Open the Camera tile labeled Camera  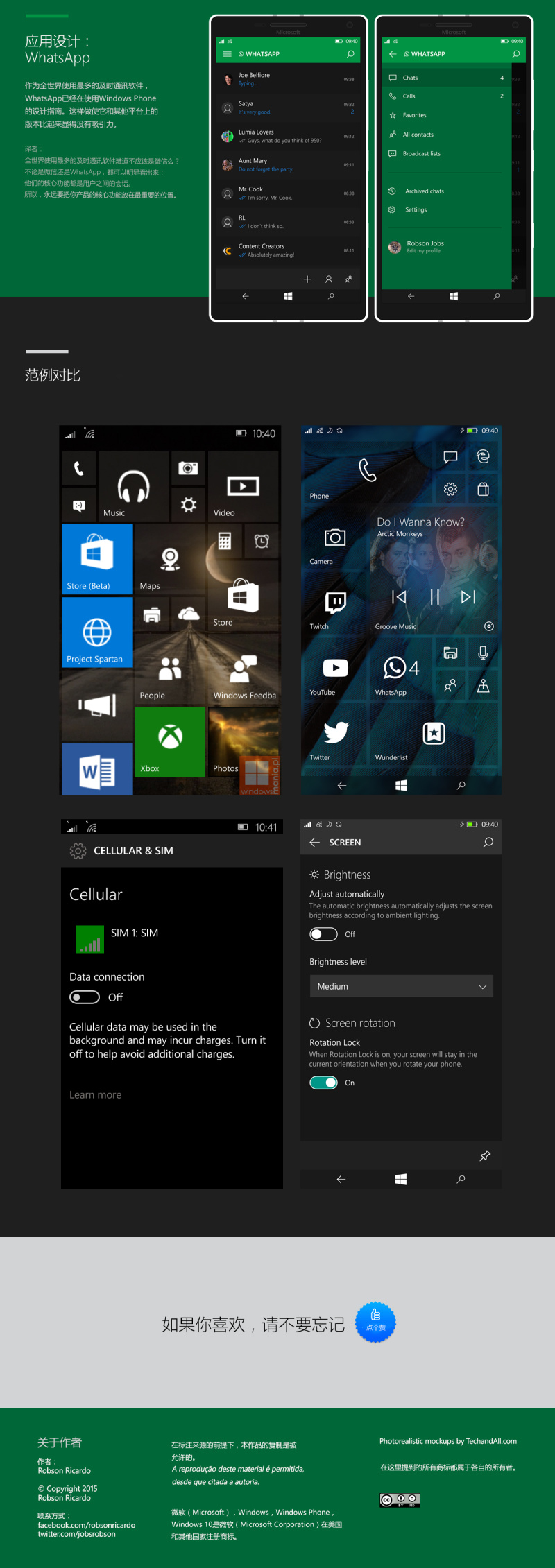pyautogui.click(x=335, y=537)
